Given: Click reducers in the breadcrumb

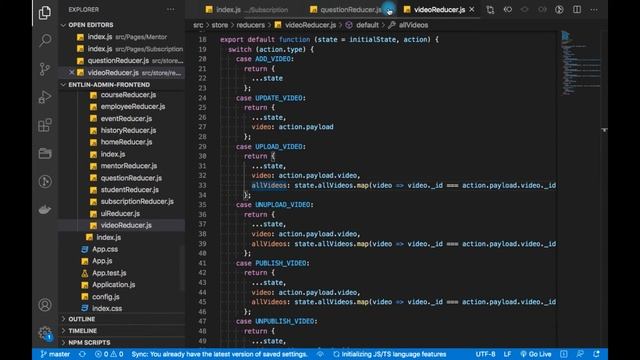Looking at the screenshot, I should tap(251, 25).
